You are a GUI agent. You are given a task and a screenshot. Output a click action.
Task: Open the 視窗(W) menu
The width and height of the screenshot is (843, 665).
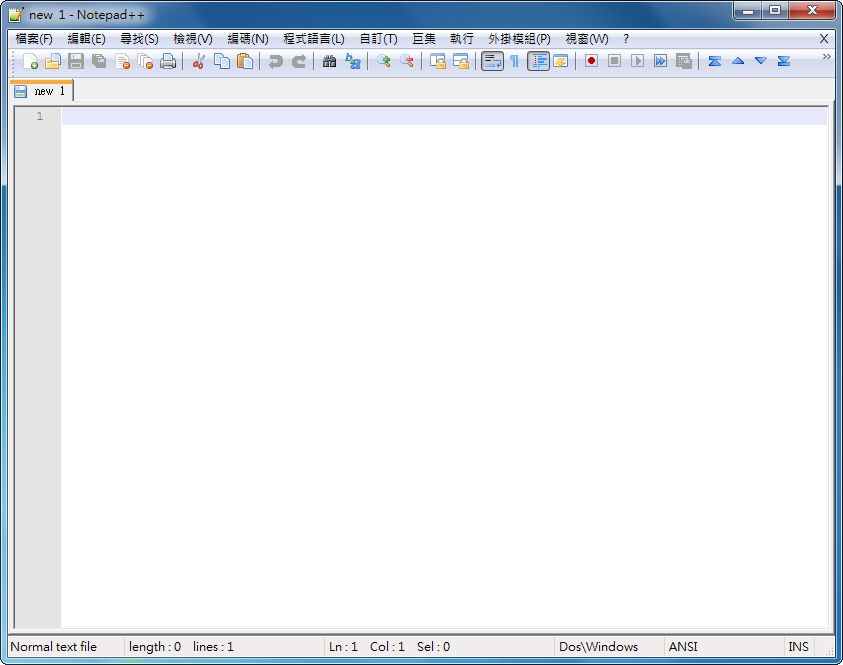[x=587, y=39]
